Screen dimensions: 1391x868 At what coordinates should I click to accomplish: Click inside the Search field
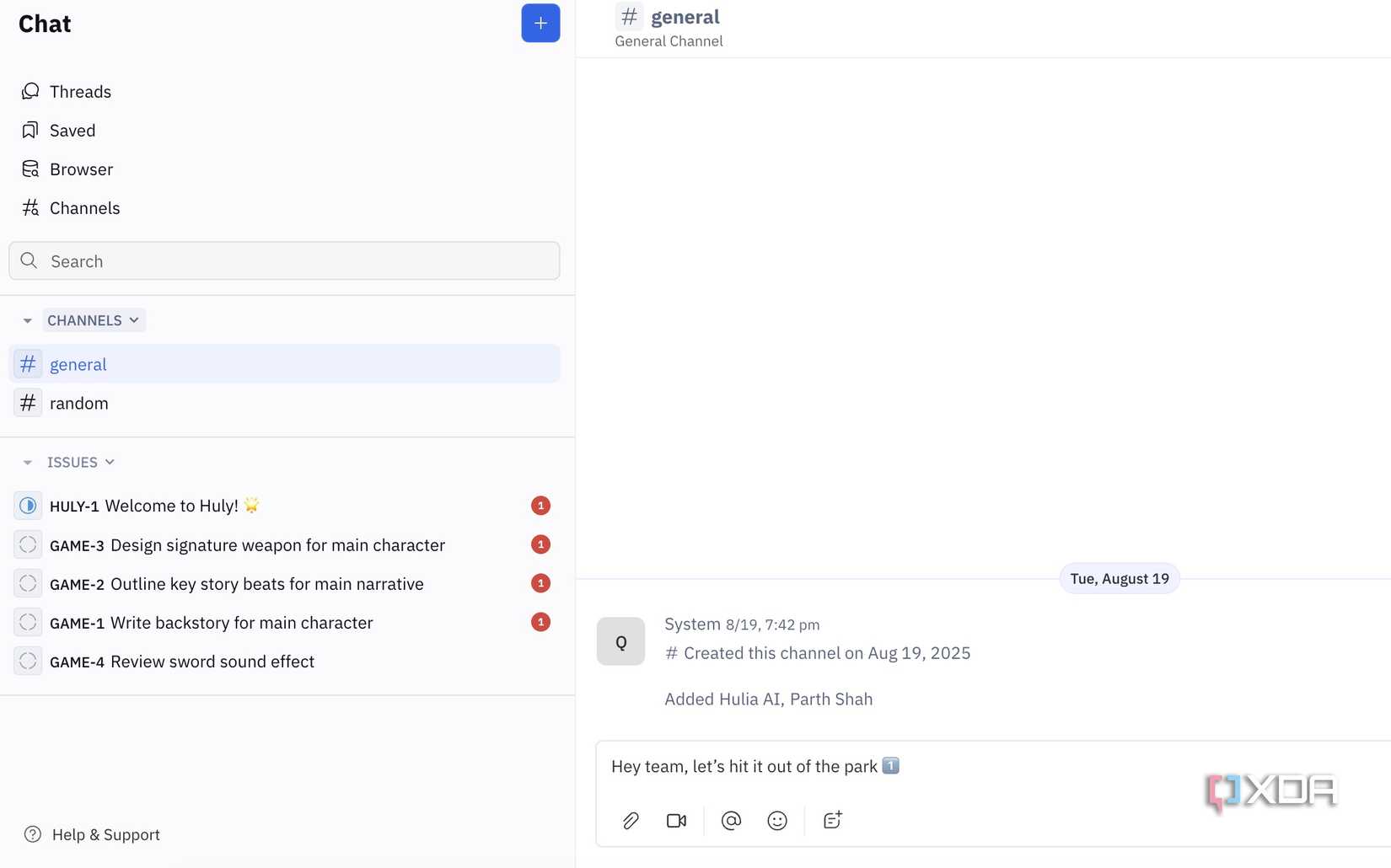tap(284, 260)
